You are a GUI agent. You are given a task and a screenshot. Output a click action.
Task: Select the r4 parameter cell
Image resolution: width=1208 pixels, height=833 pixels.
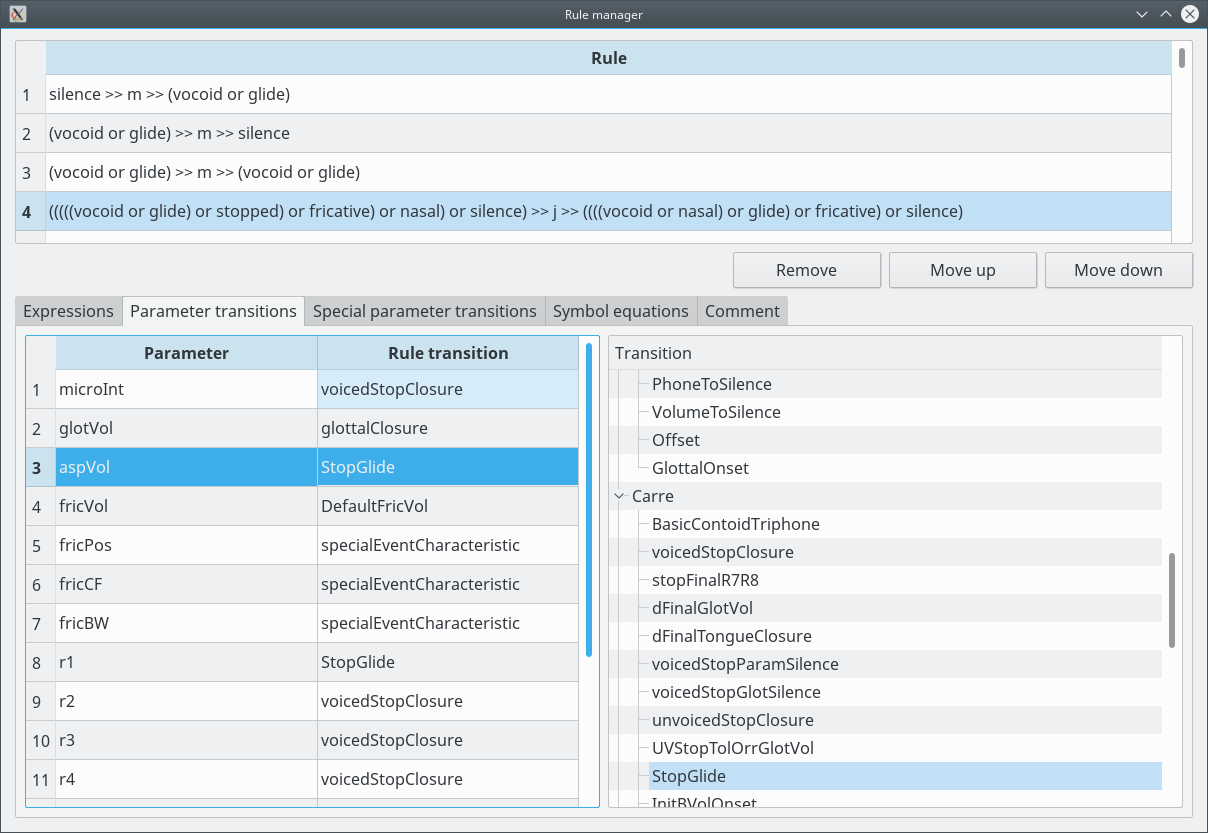186,779
